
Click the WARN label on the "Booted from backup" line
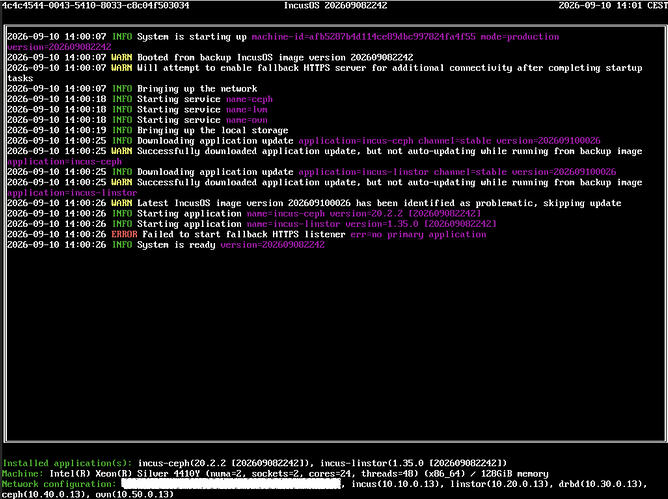[x=122, y=58]
